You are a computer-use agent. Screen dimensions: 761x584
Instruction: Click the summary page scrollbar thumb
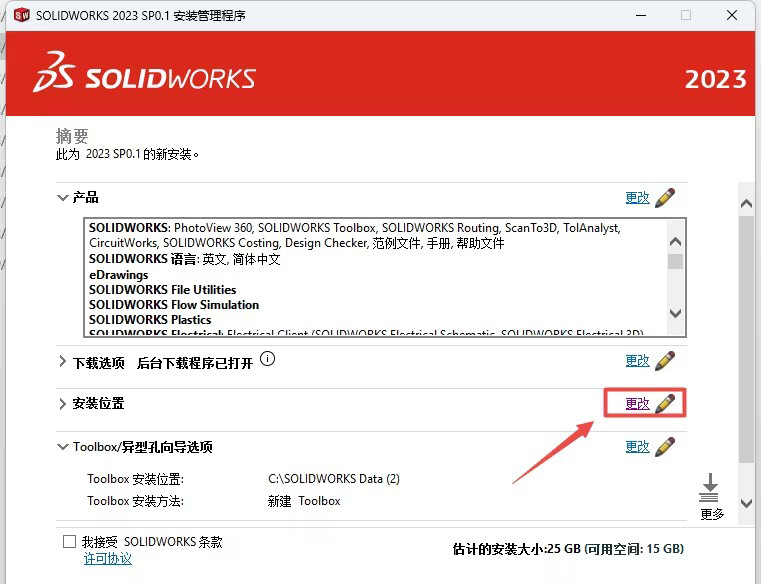(x=746, y=339)
